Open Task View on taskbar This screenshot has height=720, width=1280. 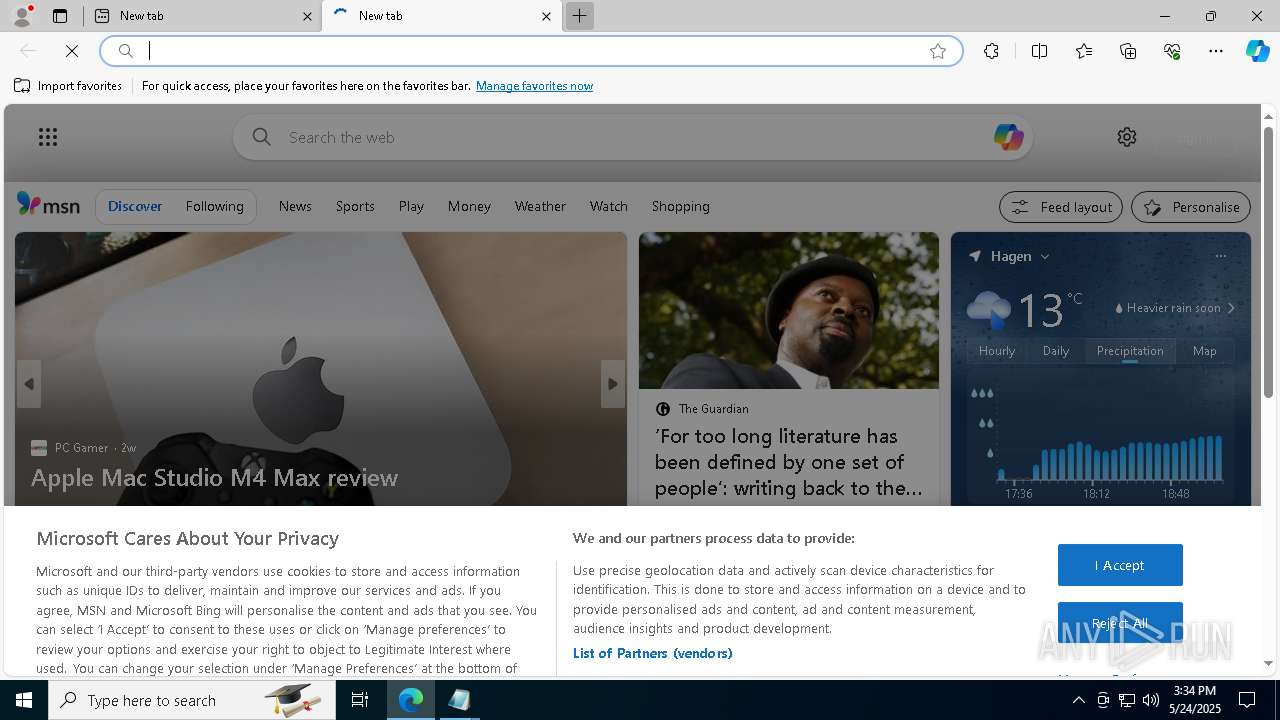pos(360,700)
